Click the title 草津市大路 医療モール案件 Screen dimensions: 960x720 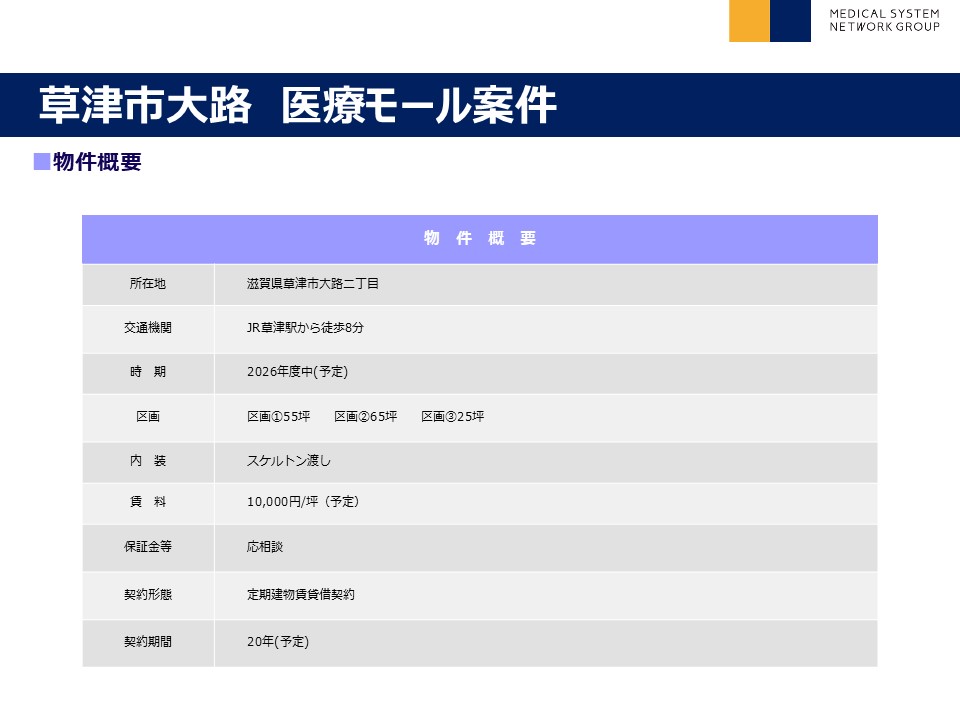[x=298, y=105]
